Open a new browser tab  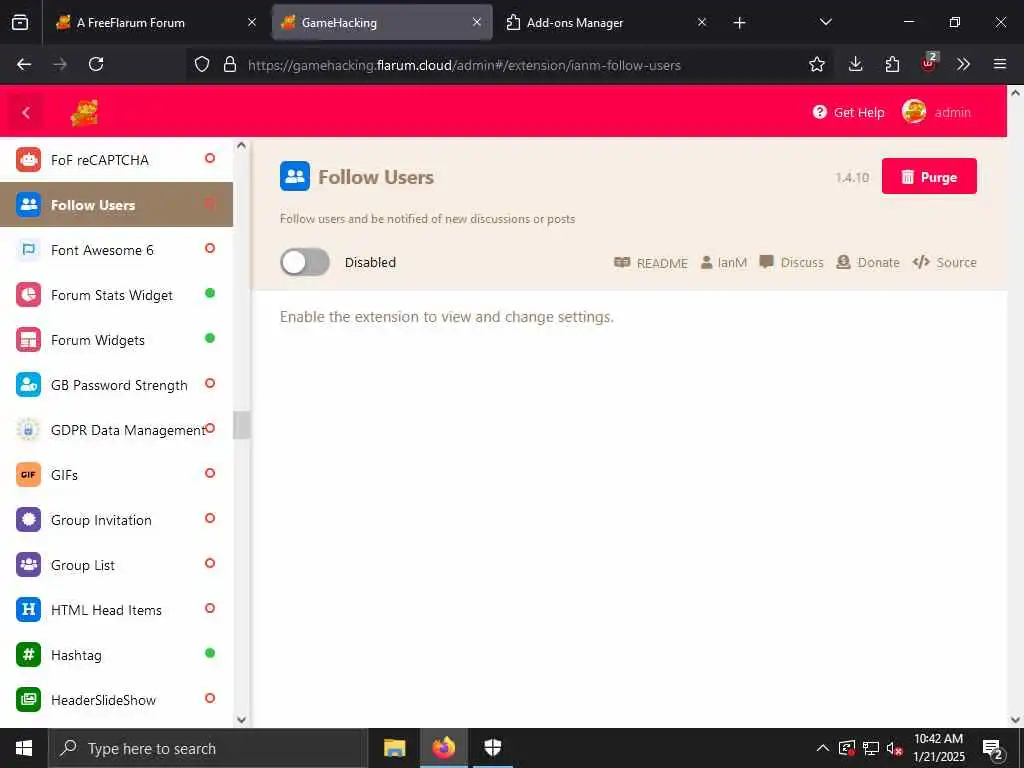click(x=739, y=23)
